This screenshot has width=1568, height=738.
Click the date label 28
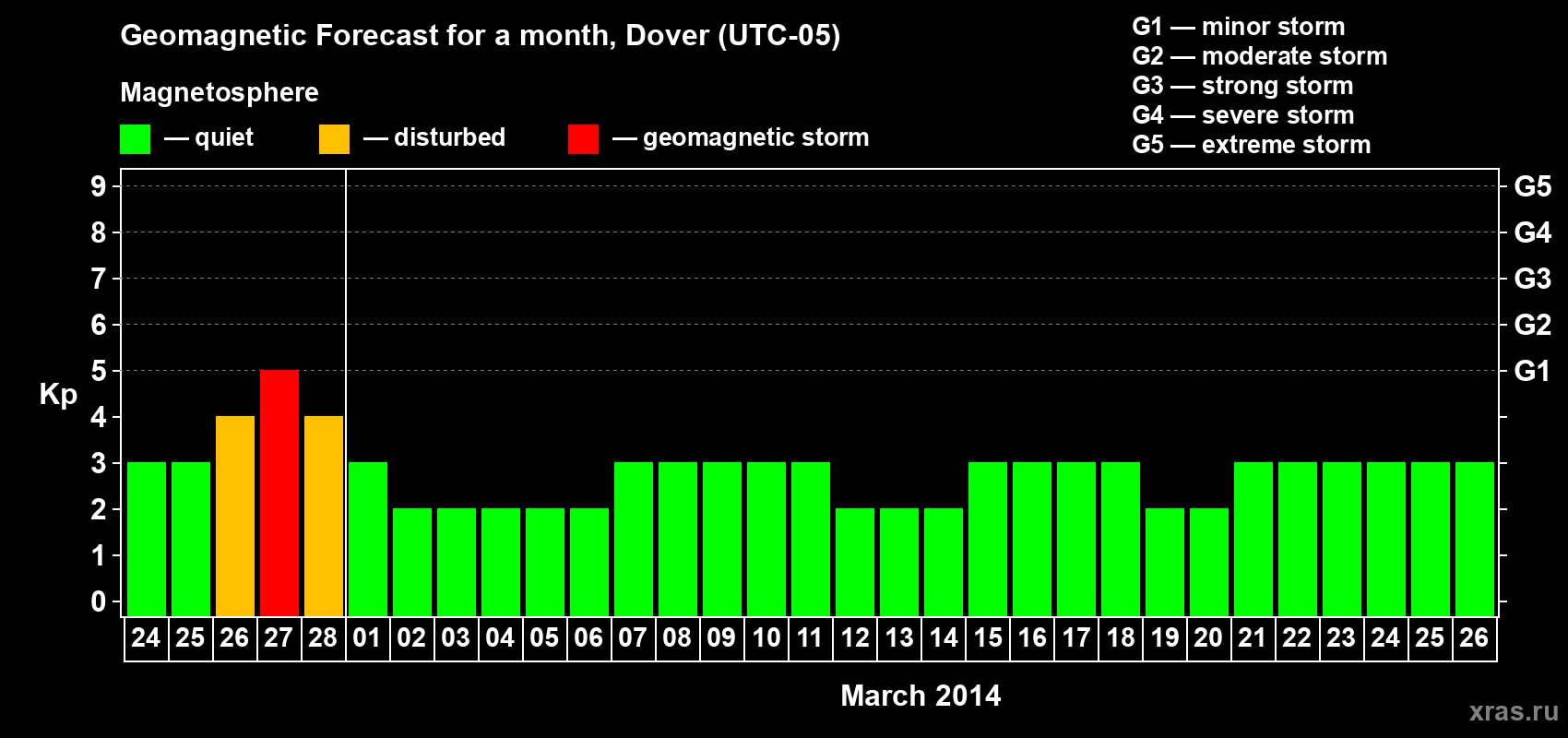point(323,638)
